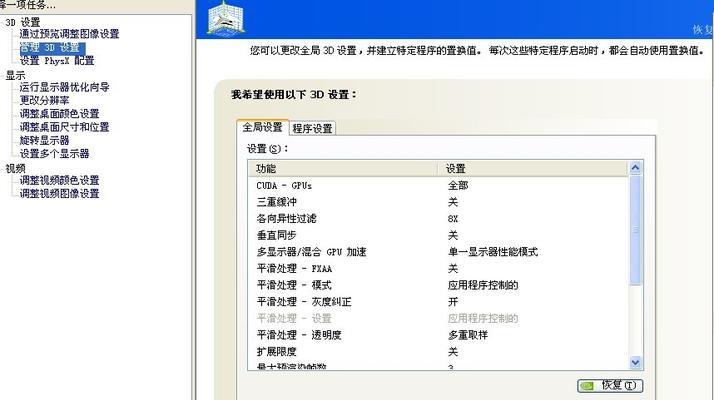The image size is (714, 400).
Task: Open 设置 PhysX 配置
Action: pos(57,61)
